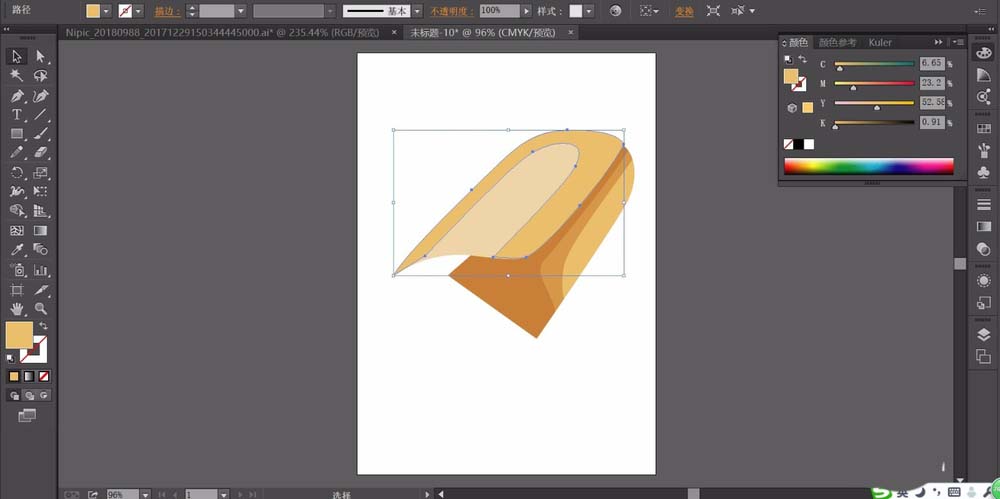Pick the Eyedropper tool

click(17, 250)
